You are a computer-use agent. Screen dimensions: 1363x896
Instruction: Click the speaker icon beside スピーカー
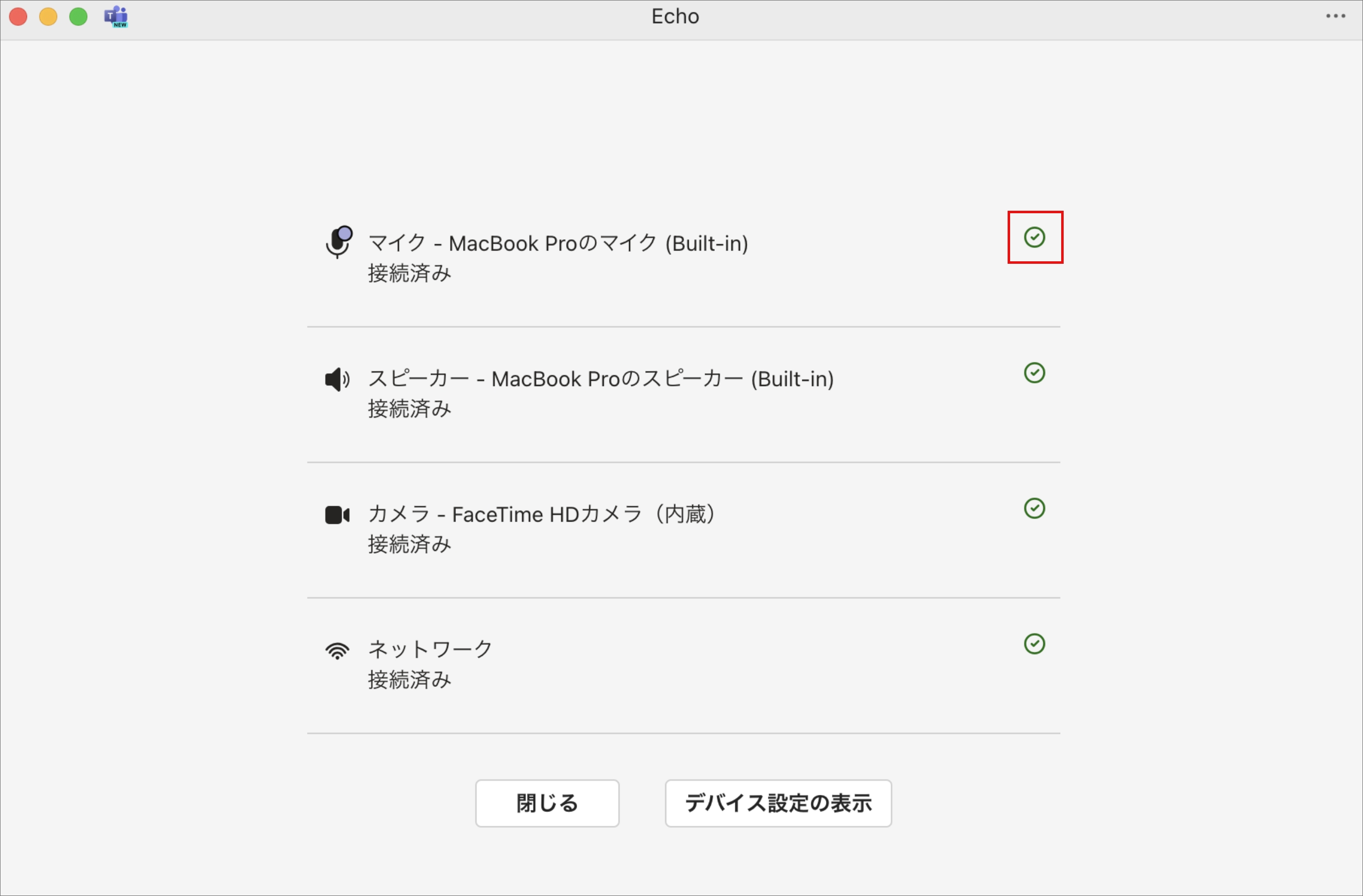pos(337,379)
